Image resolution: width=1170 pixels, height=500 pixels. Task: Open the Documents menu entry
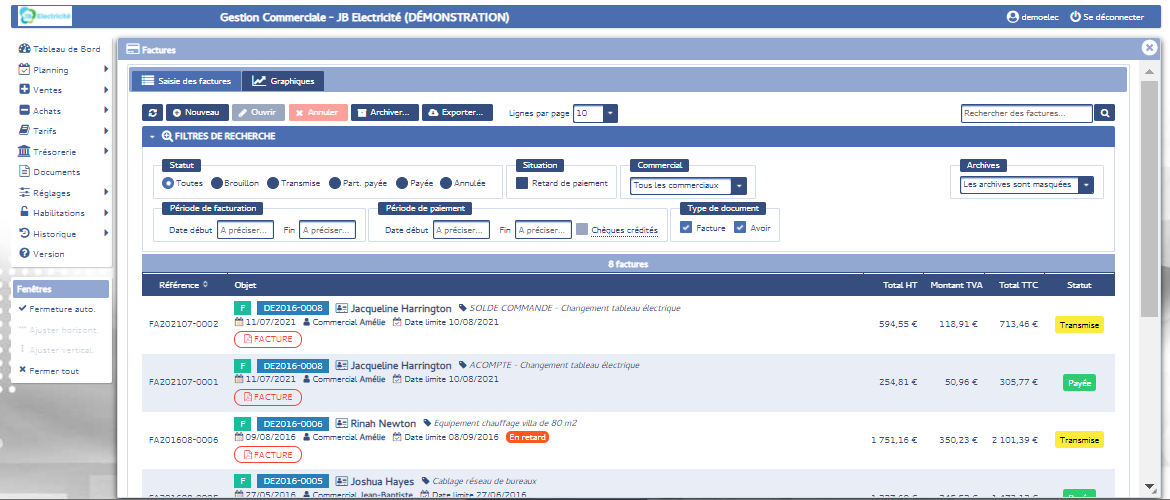pyautogui.click(x=49, y=172)
